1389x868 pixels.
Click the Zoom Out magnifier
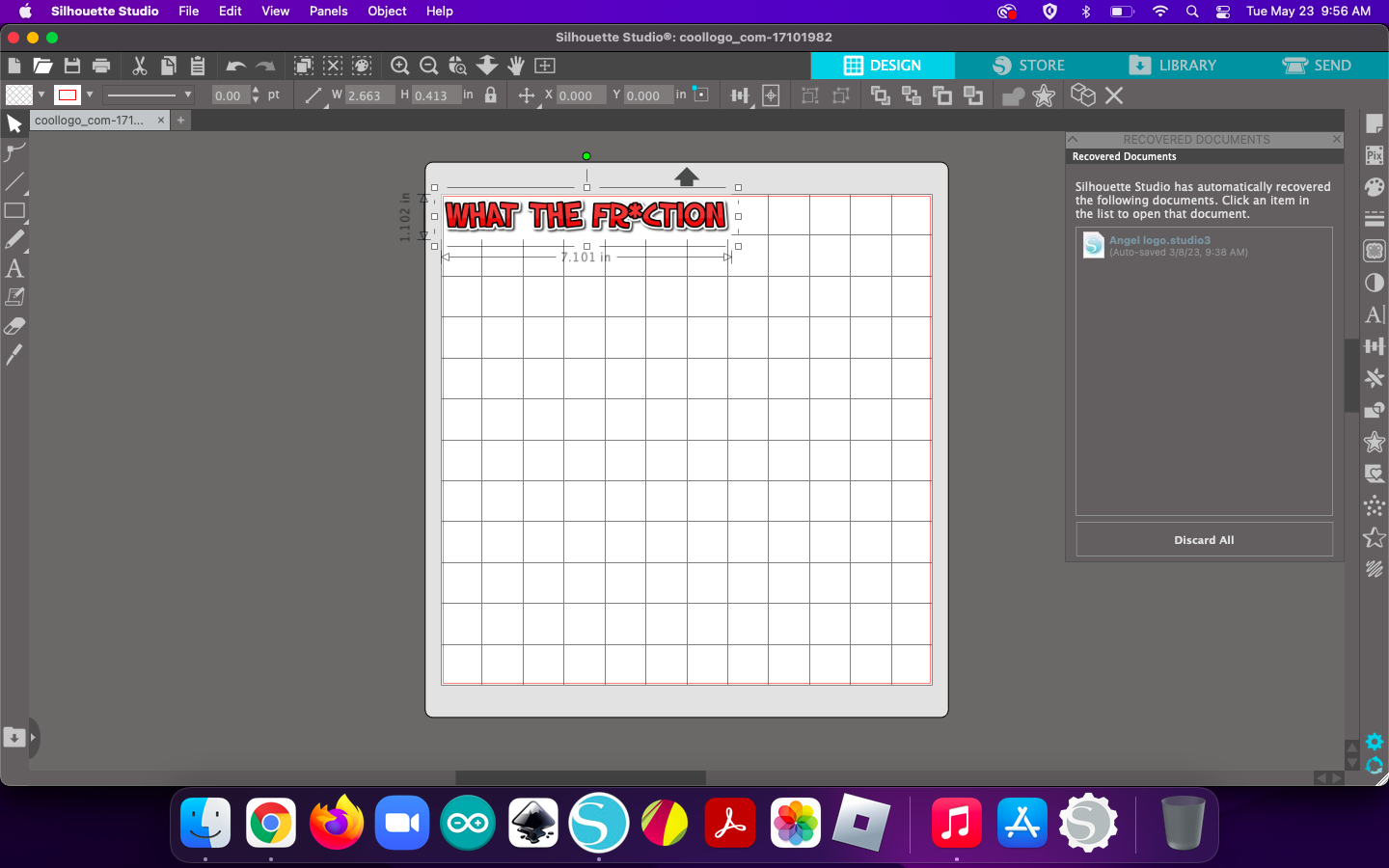coord(429,66)
